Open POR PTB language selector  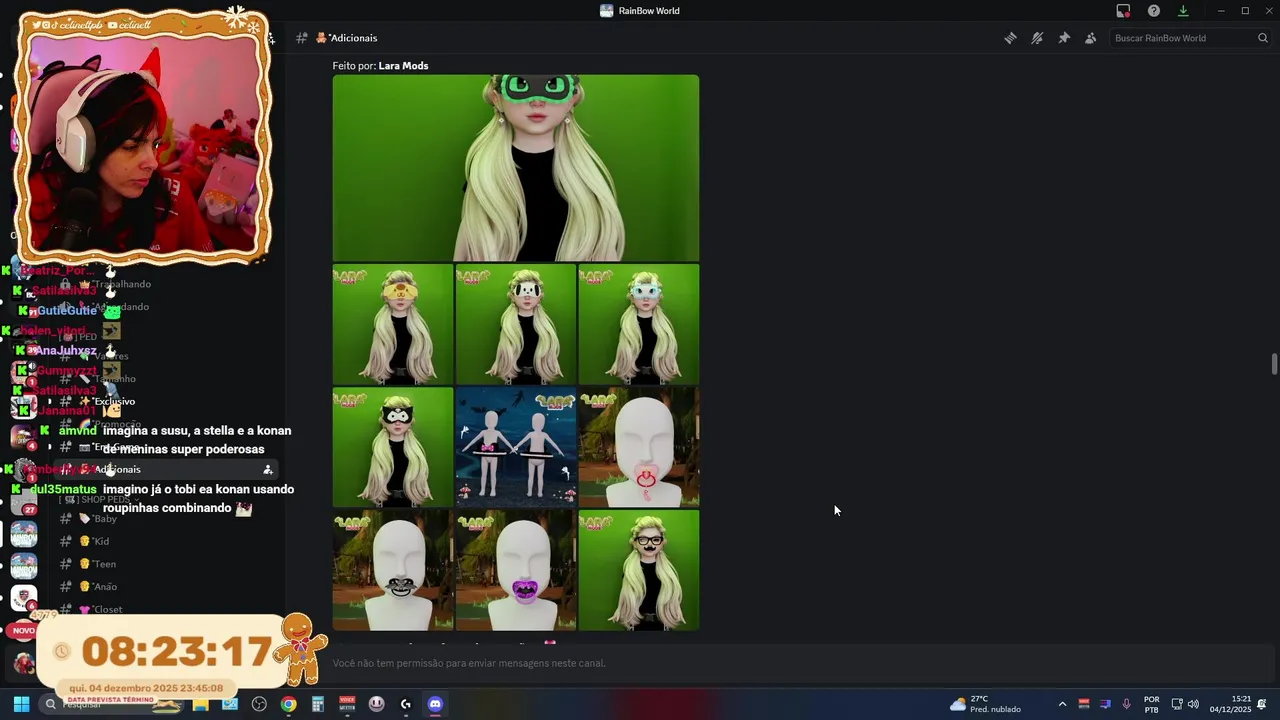click(1151, 704)
